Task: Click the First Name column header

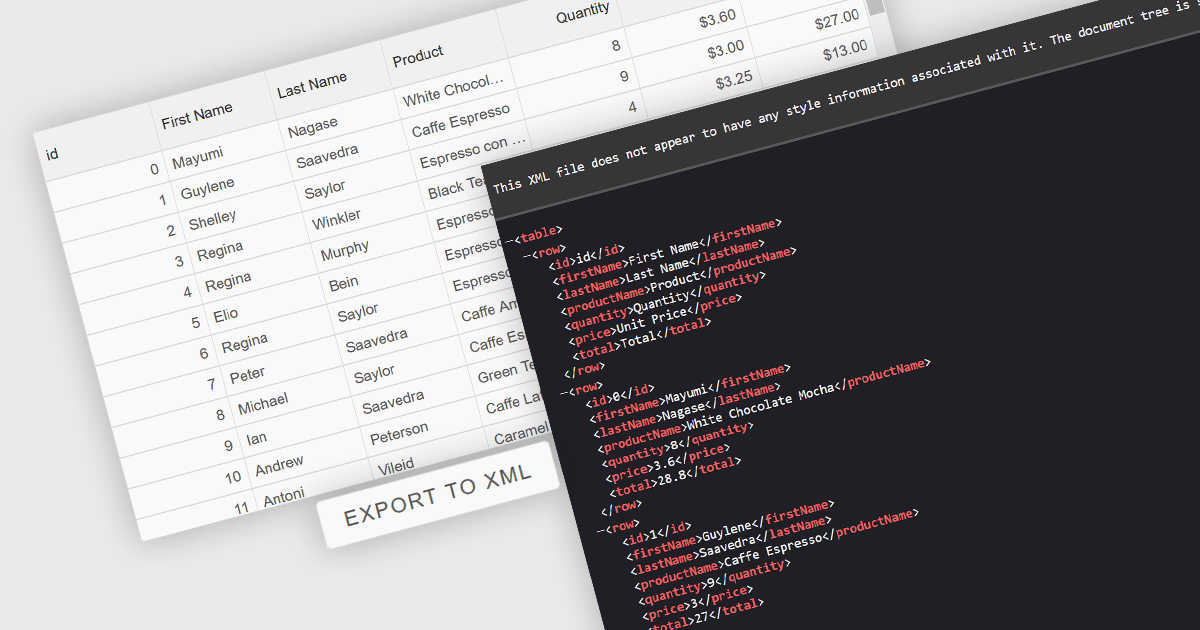Action: click(x=196, y=116)
